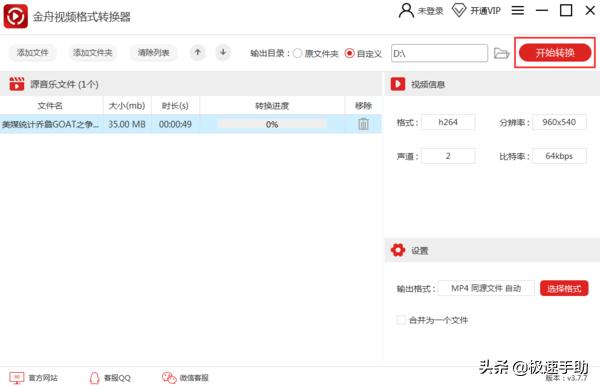Start conversion with 开始转换 button
This screenshot has height=386, width=600.
click(555, 53)
